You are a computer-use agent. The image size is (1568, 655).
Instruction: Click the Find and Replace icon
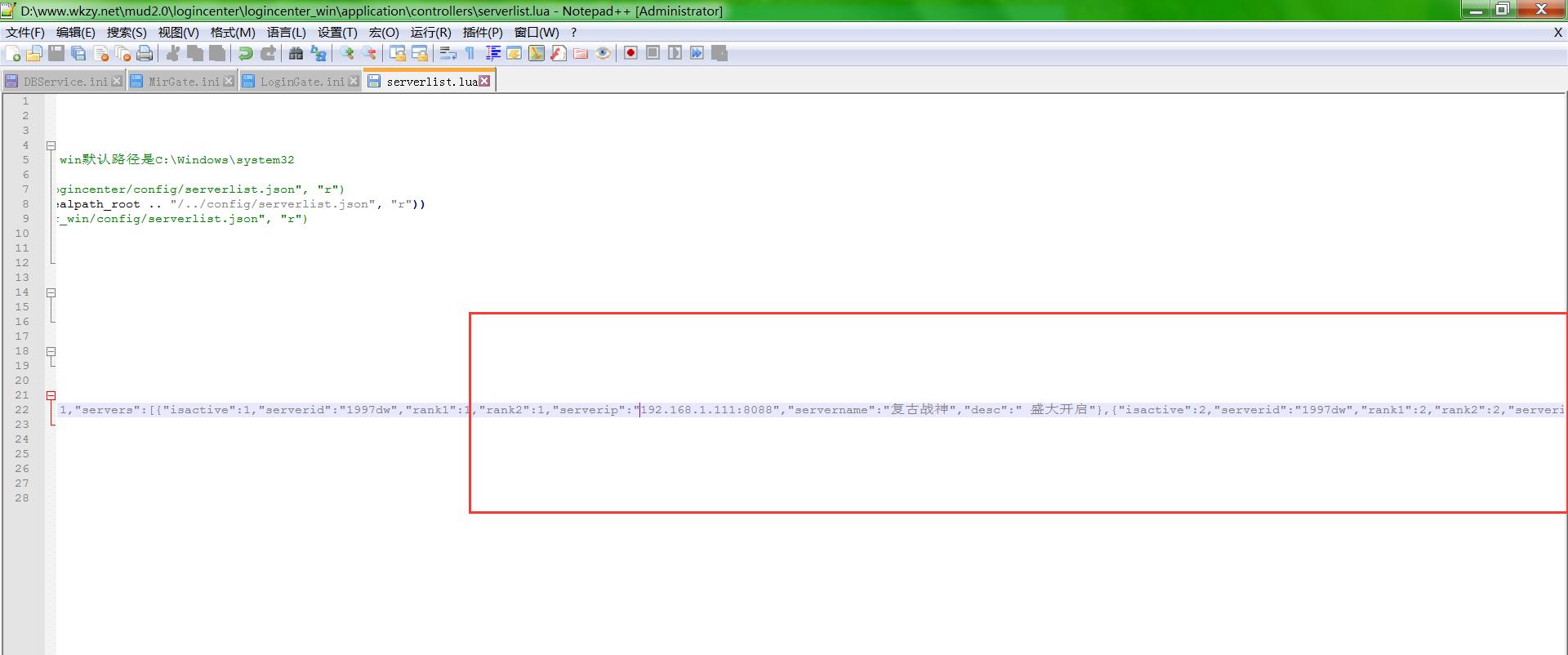pos(318,54)
